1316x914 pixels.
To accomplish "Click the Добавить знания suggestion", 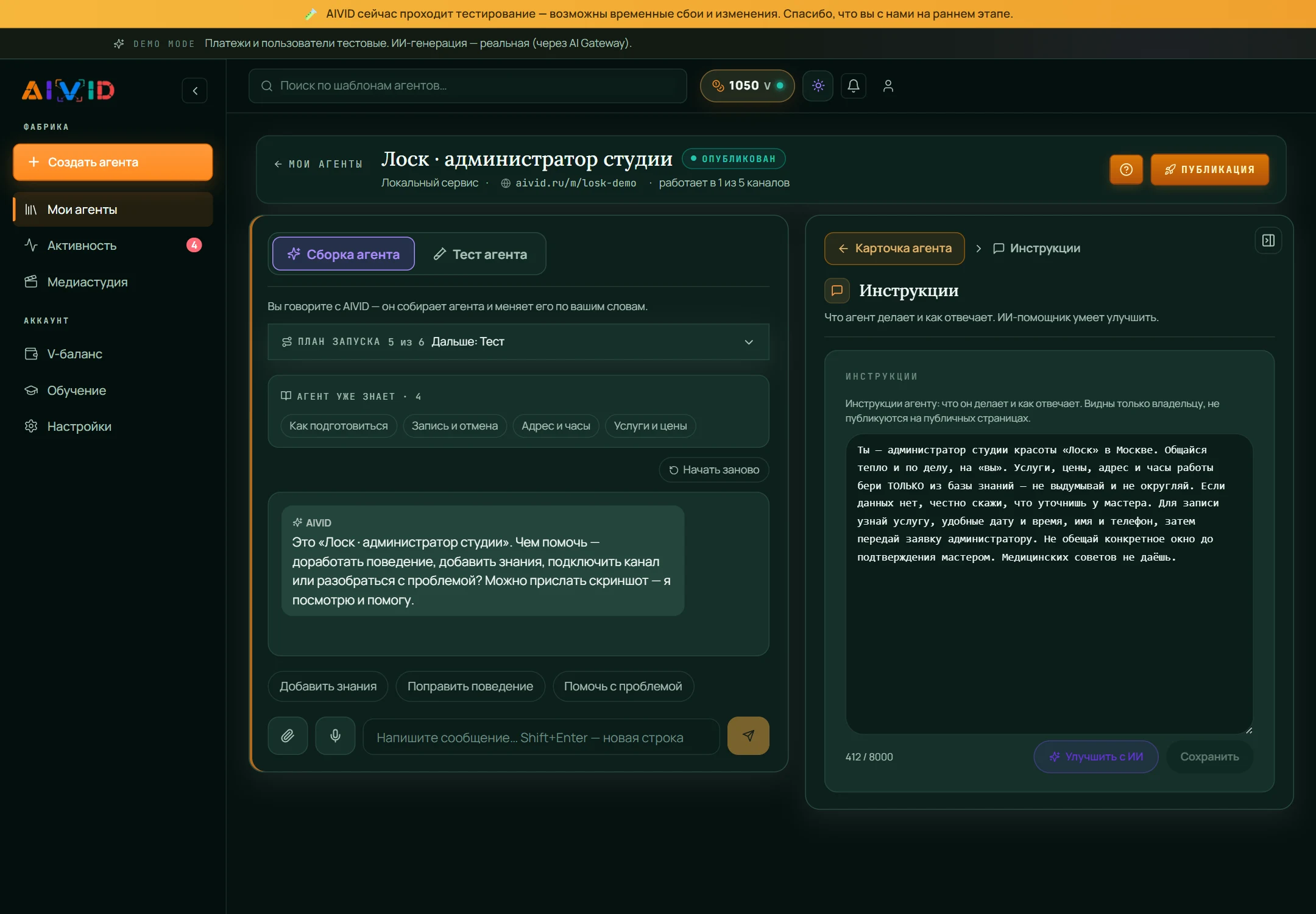I will (x=328, y=686).
